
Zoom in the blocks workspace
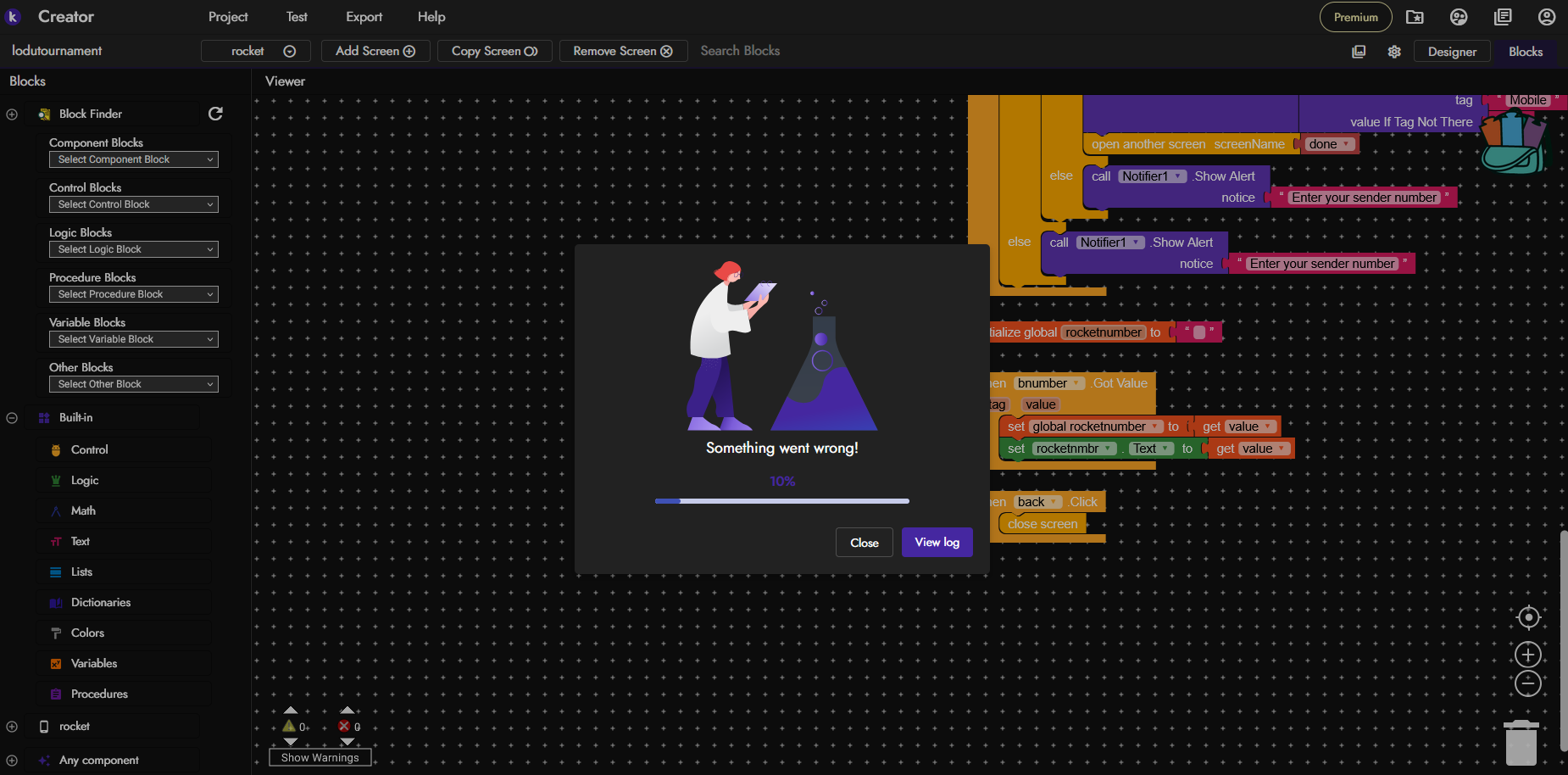click(1528, 655)
